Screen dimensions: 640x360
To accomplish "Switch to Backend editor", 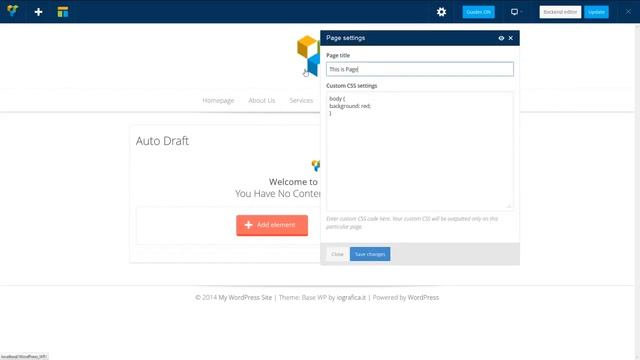I will (x=560, y=12).
